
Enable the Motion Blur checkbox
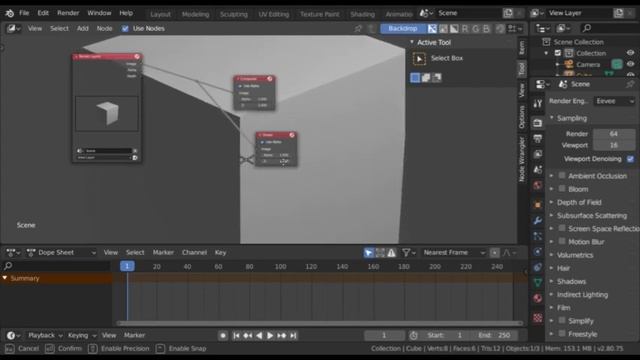coord(562,241)
